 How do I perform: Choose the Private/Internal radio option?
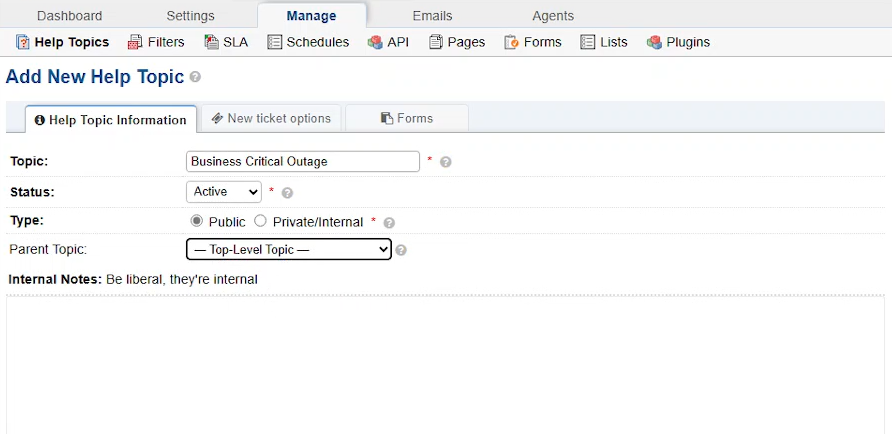tap(260, 221)
